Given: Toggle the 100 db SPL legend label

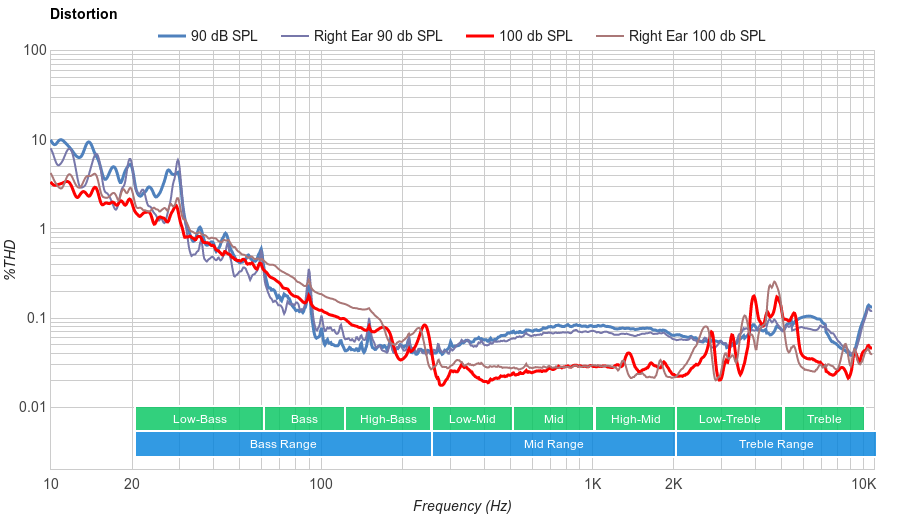Looking at the screenshot, I should point(536,36).
